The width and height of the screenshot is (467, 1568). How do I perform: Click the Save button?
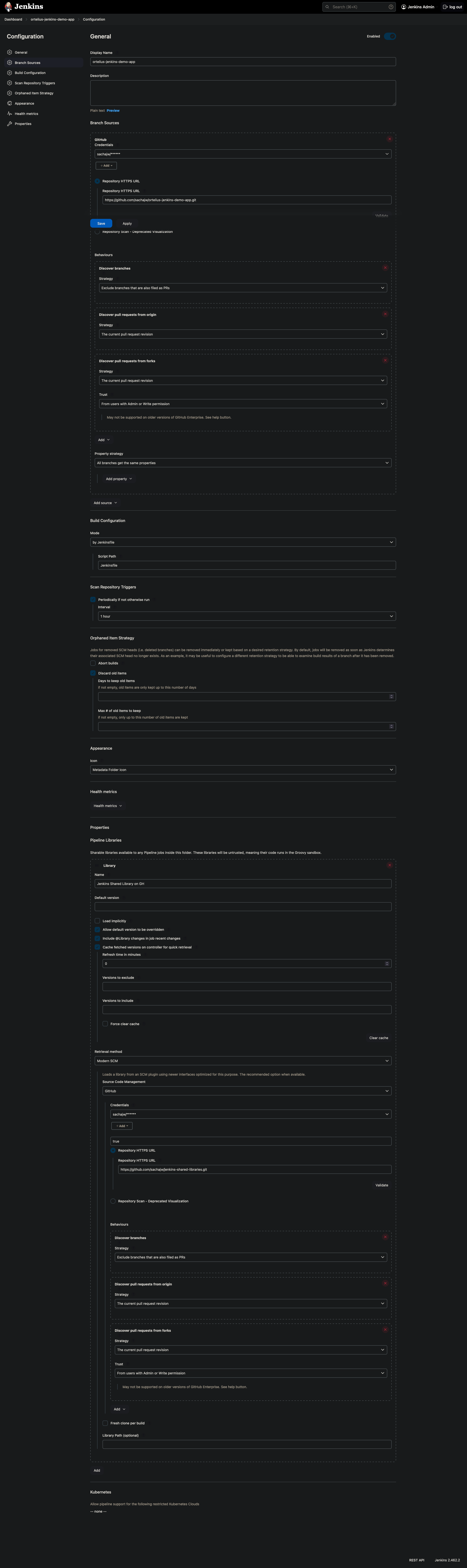101,224
